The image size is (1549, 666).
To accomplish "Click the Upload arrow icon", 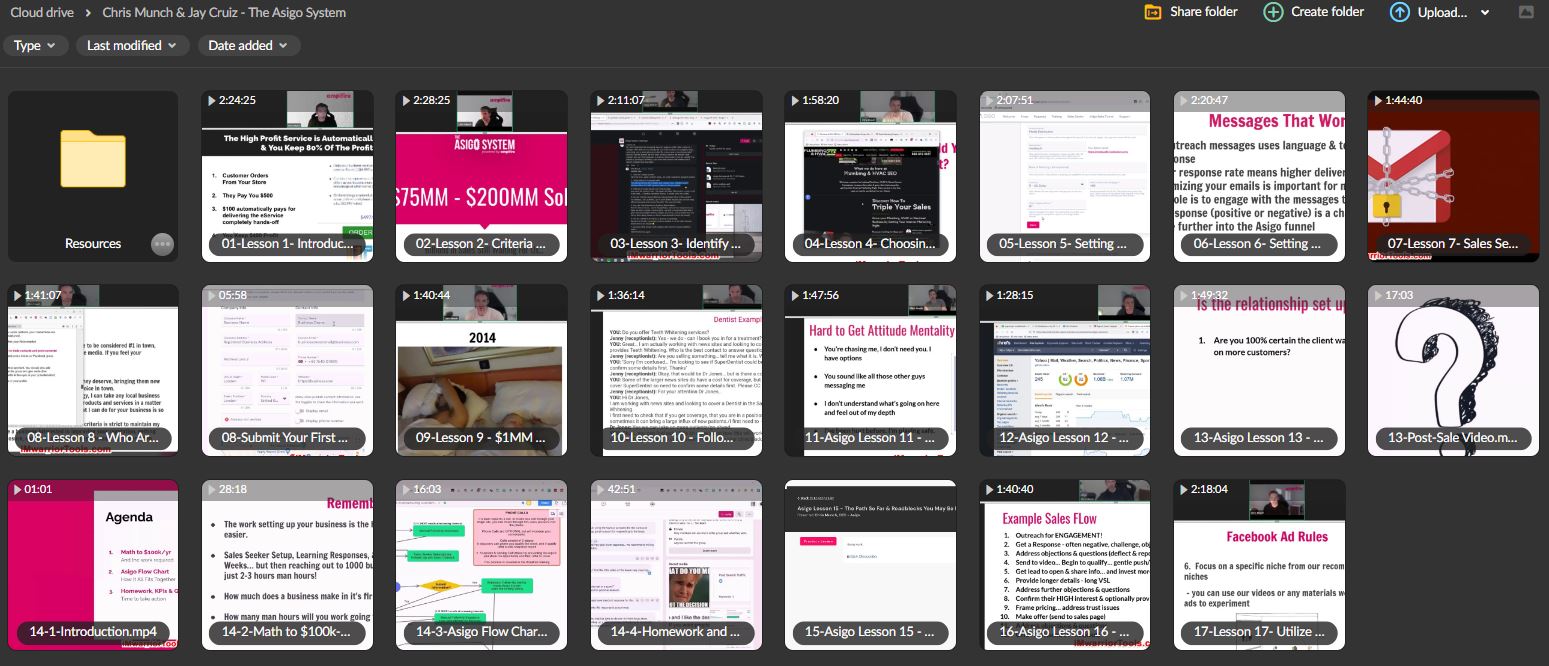I will pos(1399,12).
